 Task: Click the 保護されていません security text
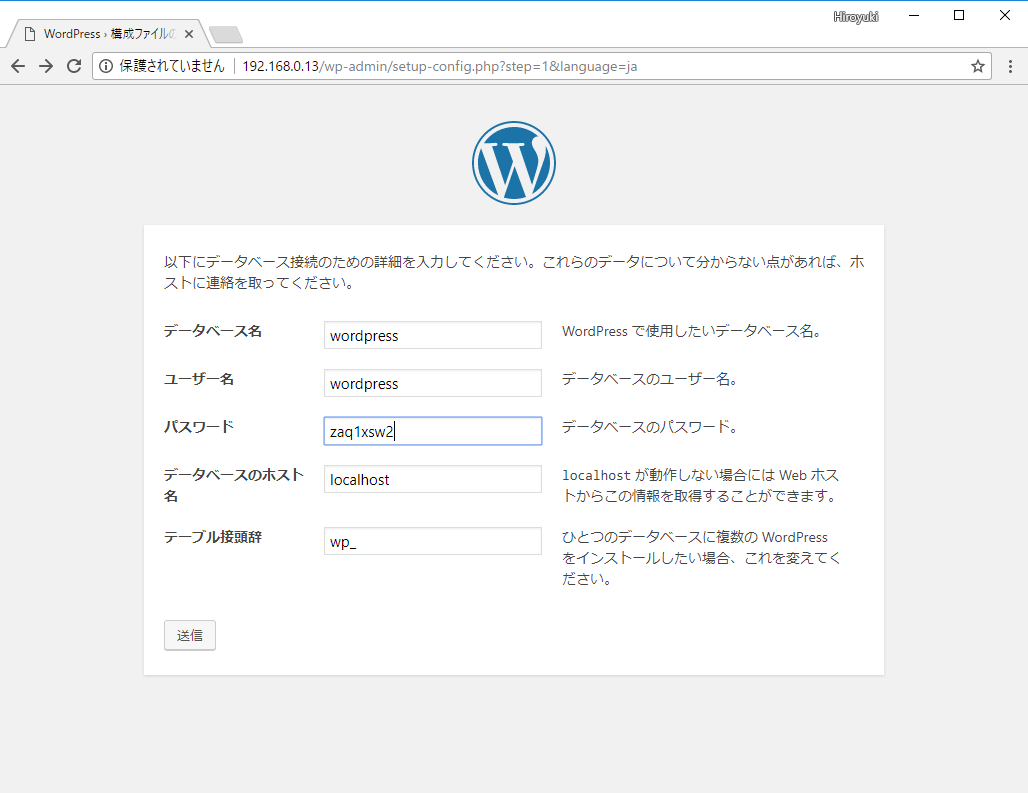[172, 66]
